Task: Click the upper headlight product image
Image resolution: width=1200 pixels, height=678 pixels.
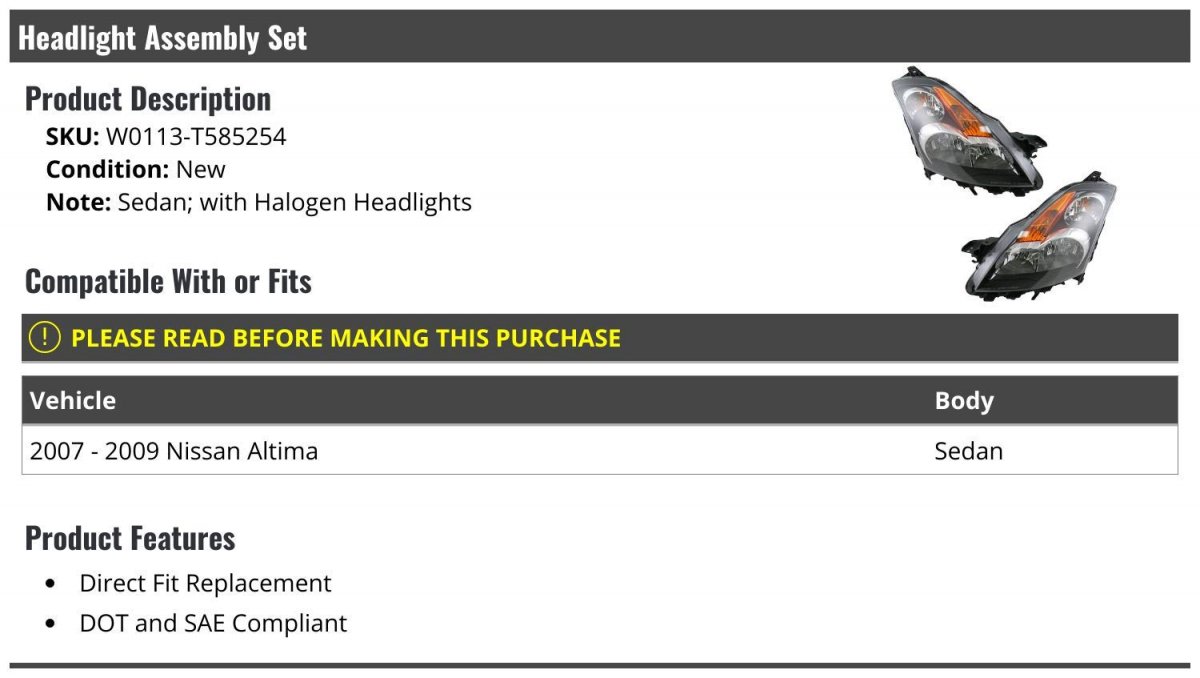Action: point(966,130)
